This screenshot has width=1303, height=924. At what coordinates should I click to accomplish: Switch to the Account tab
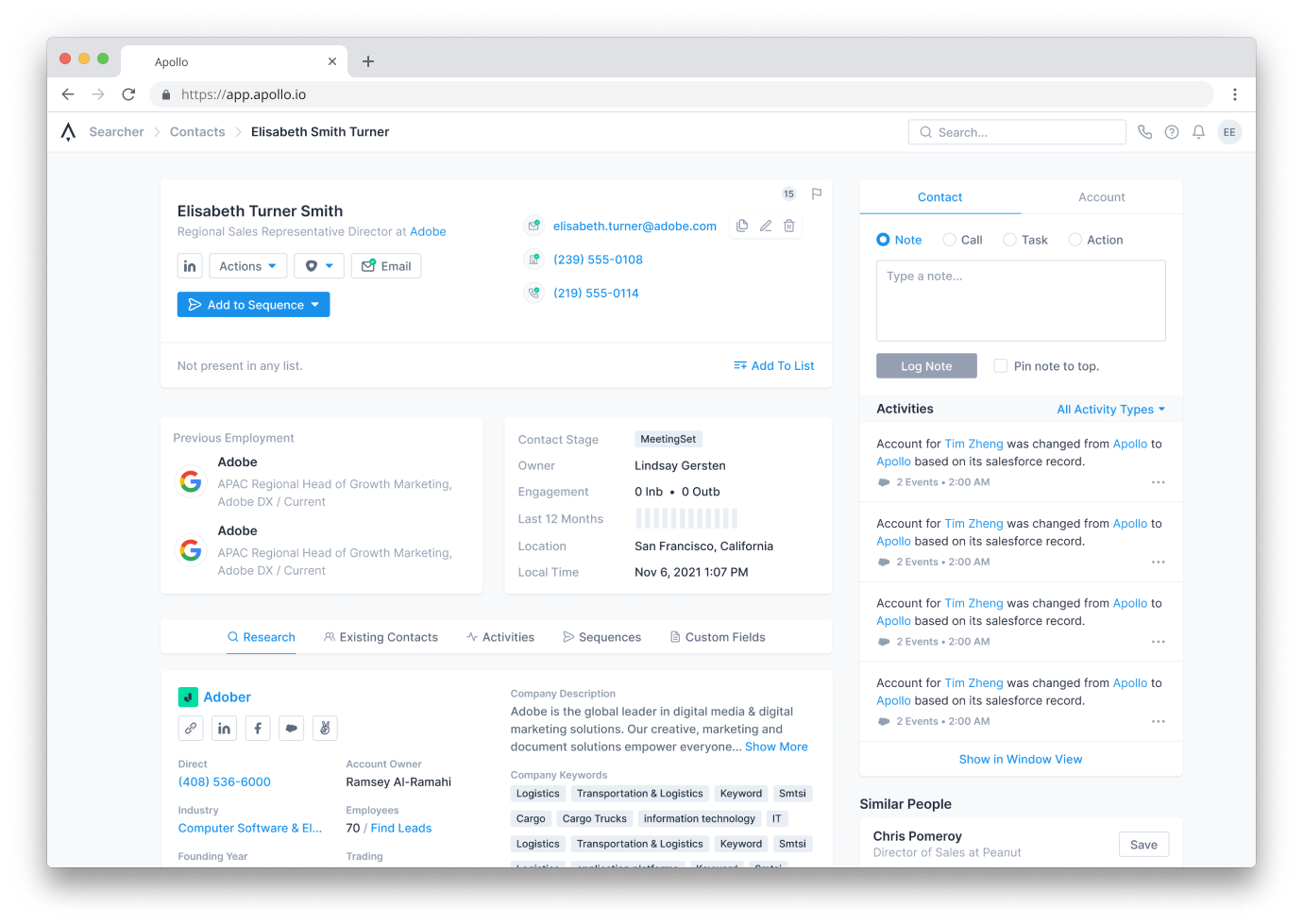tap(1101, 197)
